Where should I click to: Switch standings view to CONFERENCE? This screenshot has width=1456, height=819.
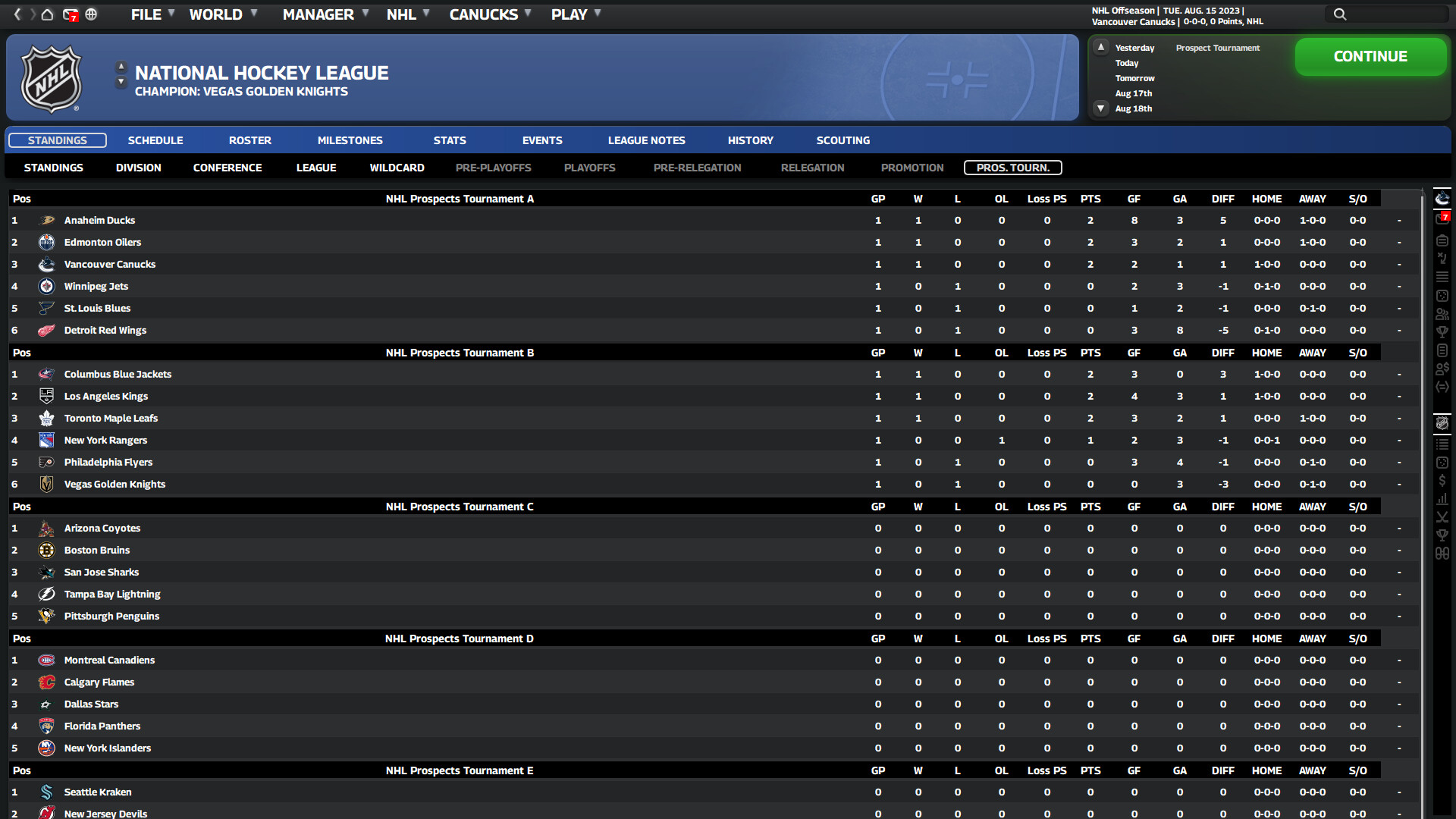coord(227,168)
